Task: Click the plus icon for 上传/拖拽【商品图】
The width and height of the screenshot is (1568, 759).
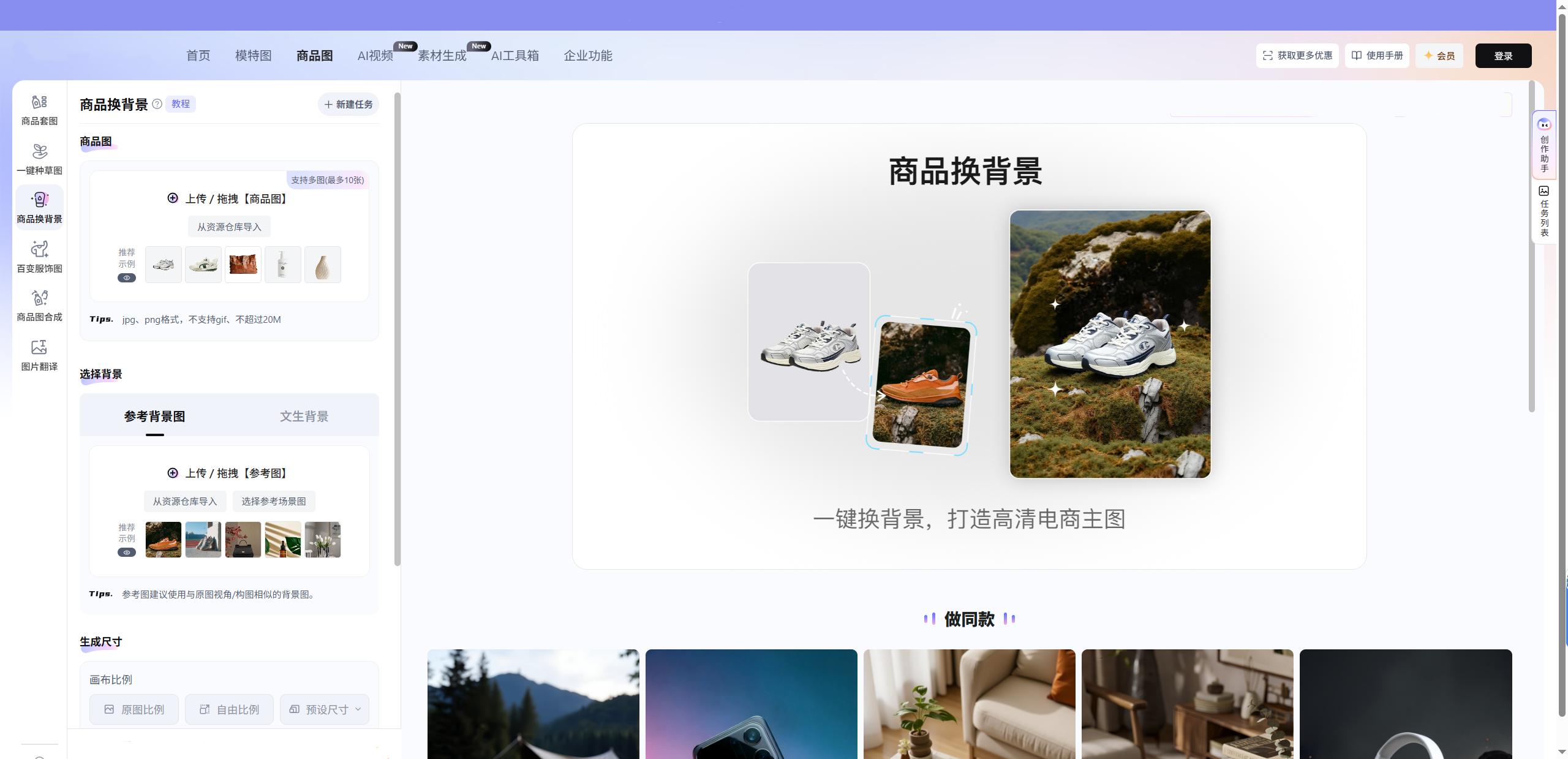Action: 173,198
